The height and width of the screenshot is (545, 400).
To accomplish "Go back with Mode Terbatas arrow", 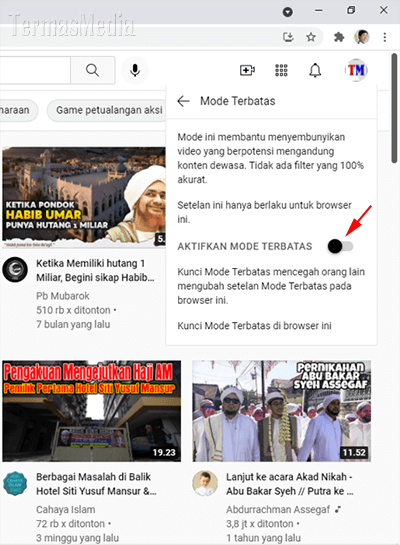I will [x=183, y=101].
